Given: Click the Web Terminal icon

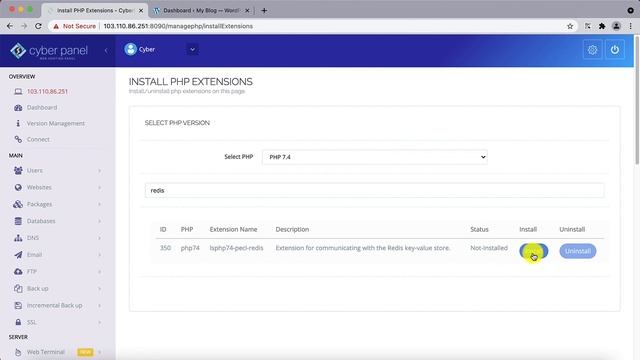Looking at the screenshot, I should coord(18,352).
